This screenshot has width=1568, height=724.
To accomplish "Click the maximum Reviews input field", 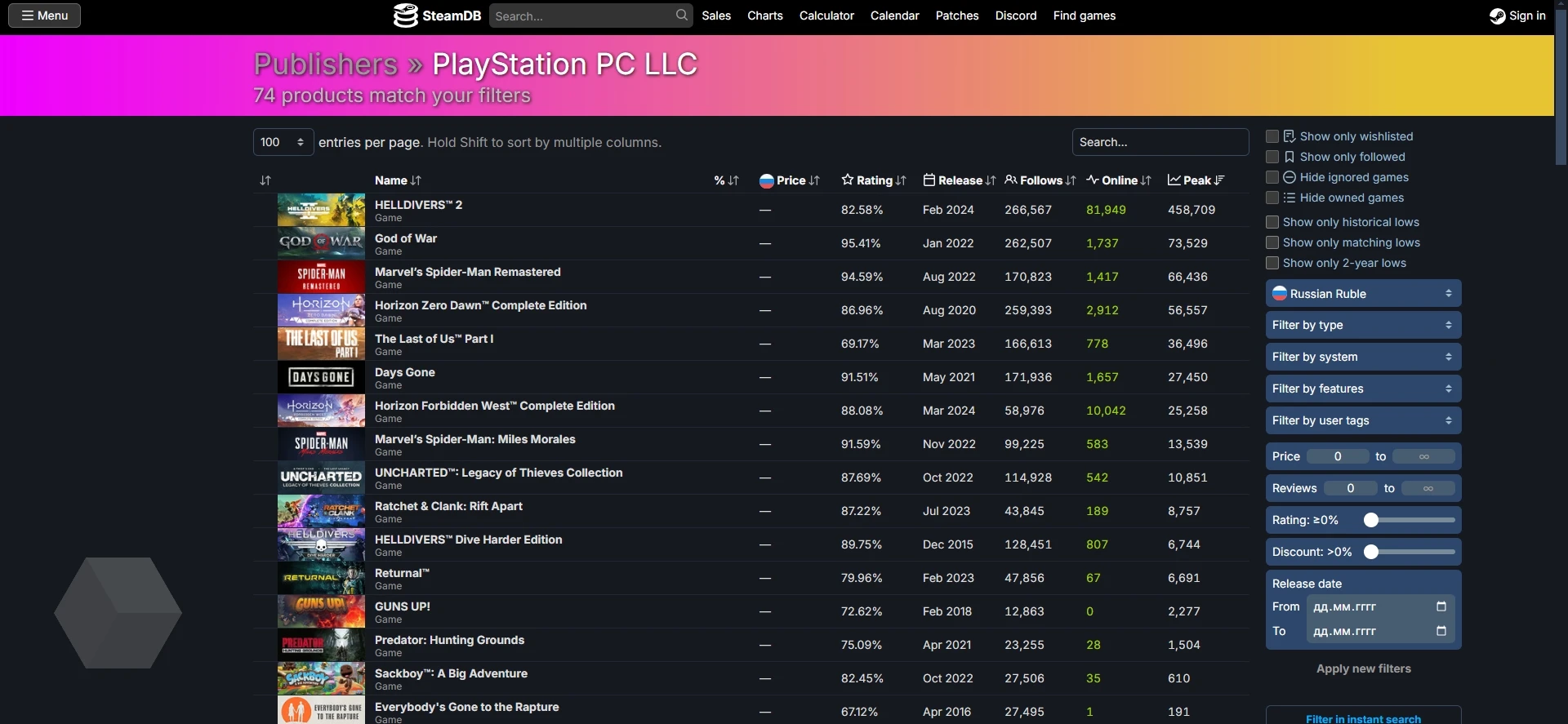I will [1428, 488].
